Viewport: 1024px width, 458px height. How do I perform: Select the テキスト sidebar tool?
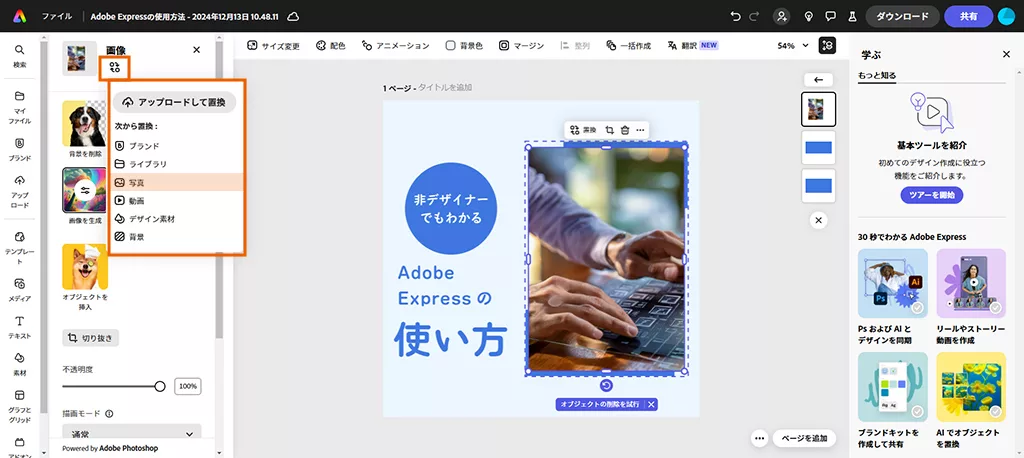20,327
